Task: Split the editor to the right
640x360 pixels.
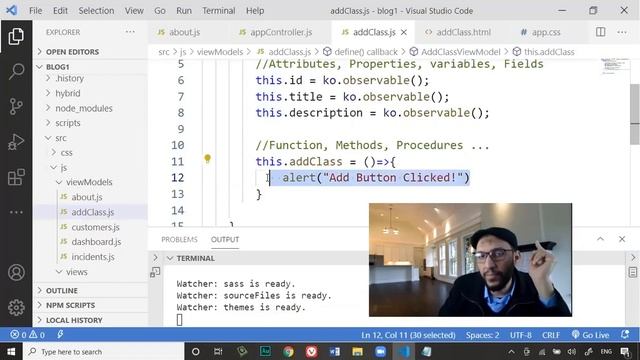Action: 600,32
